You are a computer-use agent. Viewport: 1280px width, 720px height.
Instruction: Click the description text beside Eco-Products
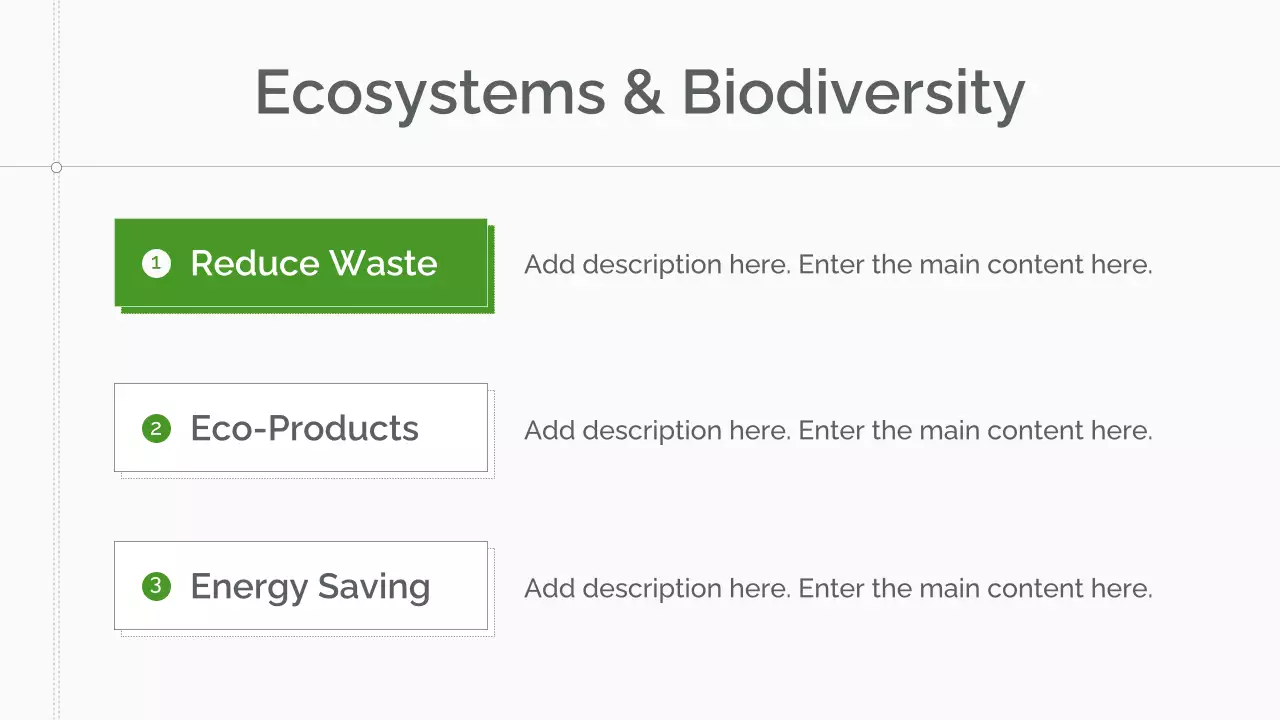coord(838,431)
